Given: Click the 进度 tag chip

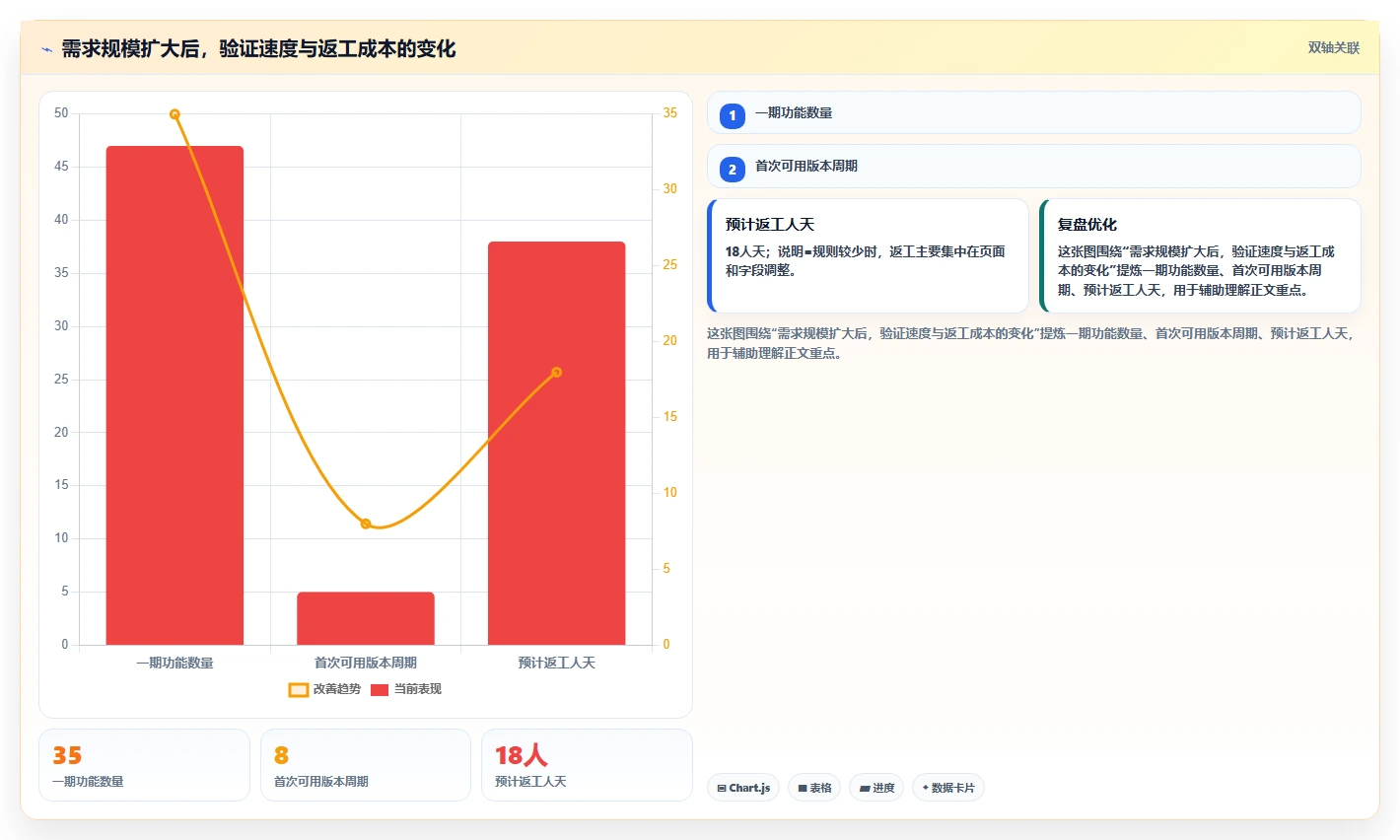Looking at the screenshot, I should (876, 788).
